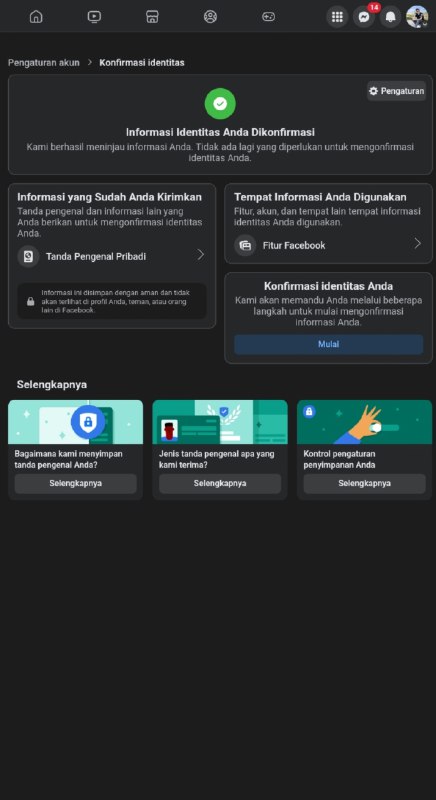The height and width of the screenshot is (800, 436).
Task: Click Selengkapnya under Jenis tanda pengenal
Action: (x=220, y=483)
